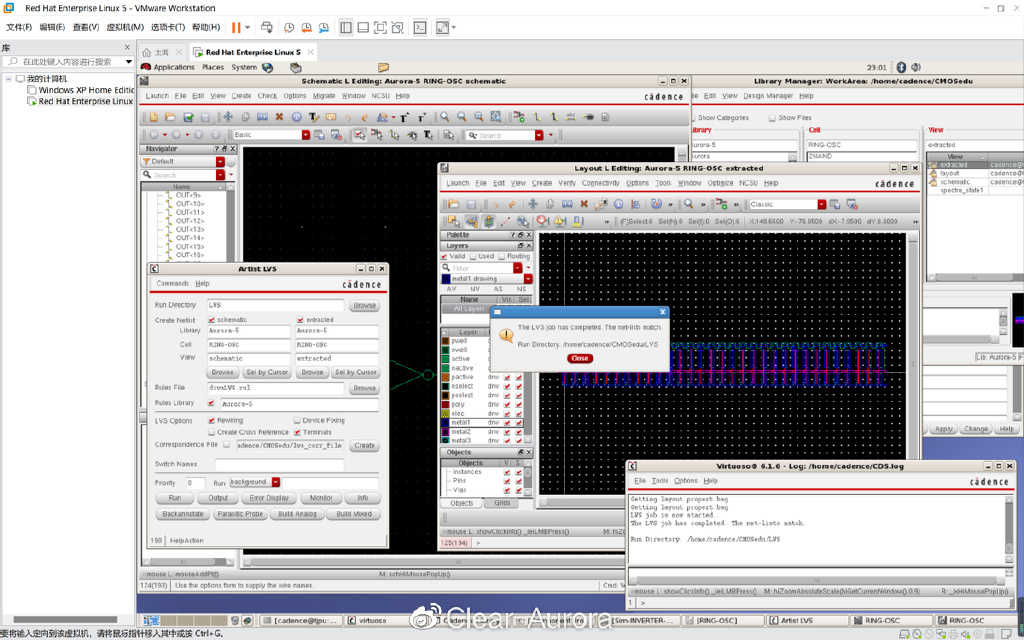Screen dimensions: 1024x640
Task: Enable the Create Cross Reference checkbox
Action: point(212,432)
